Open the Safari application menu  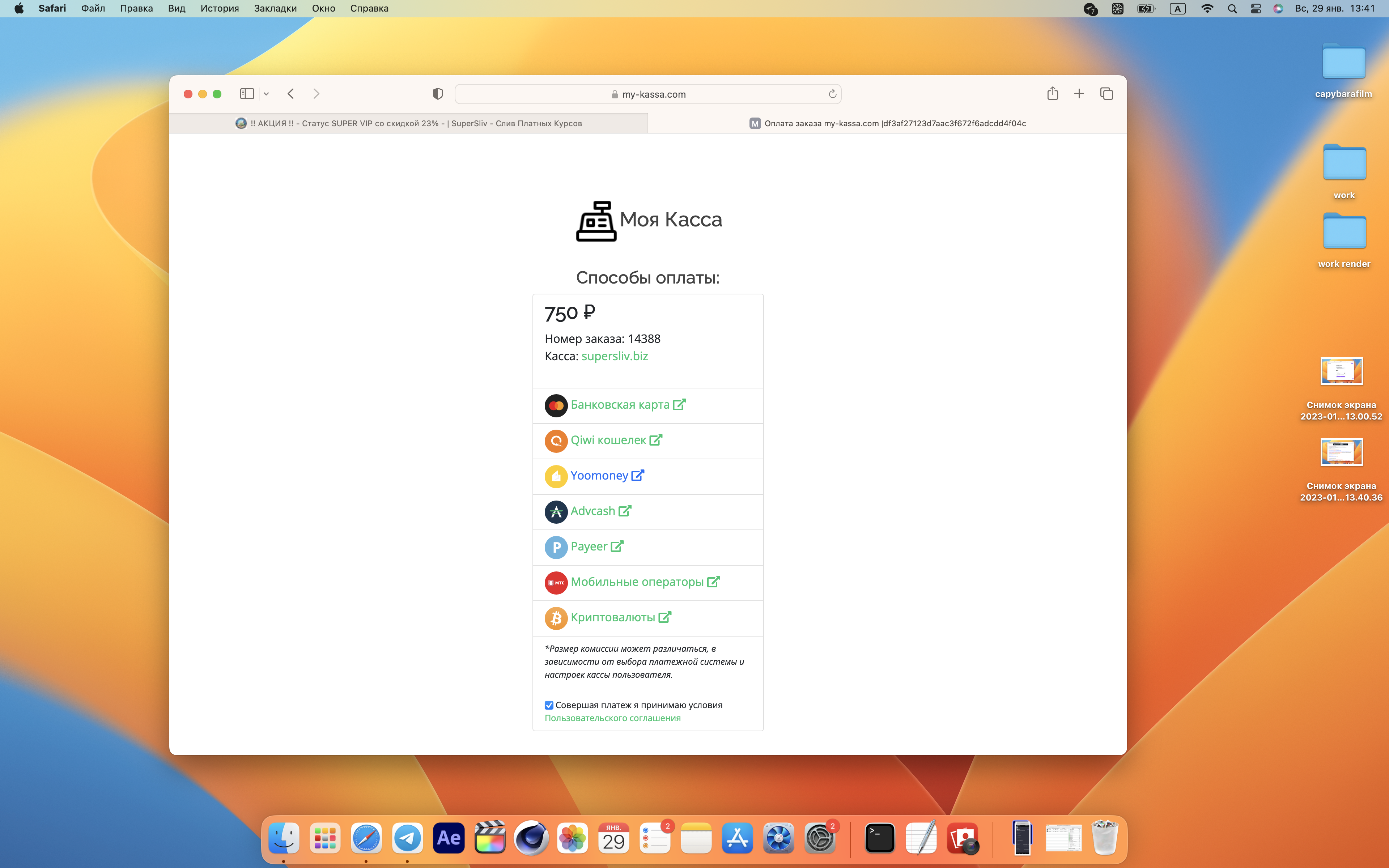coord(52,9)
